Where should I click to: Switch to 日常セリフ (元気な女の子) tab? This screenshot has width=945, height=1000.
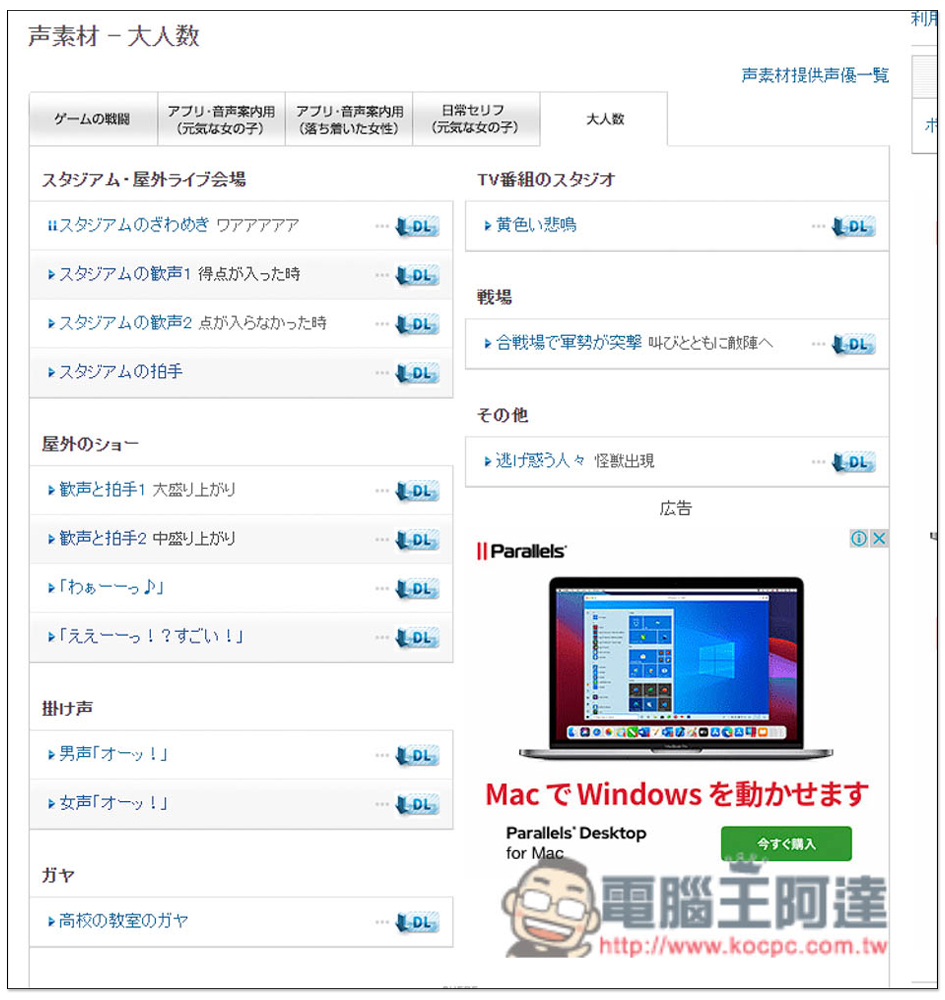[x=476, y=119]
